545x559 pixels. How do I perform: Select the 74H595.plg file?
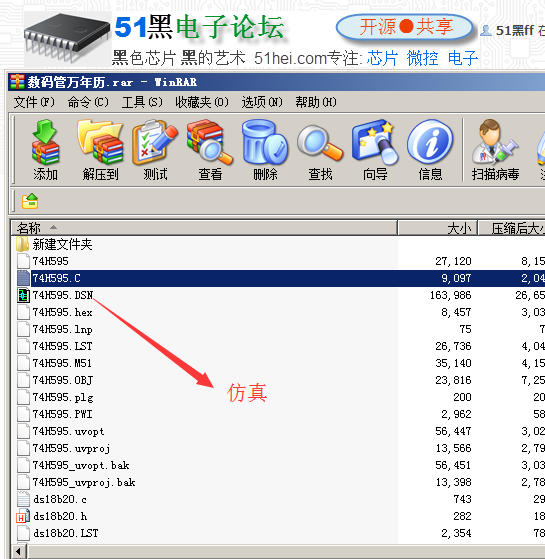(x=63, y=397)
